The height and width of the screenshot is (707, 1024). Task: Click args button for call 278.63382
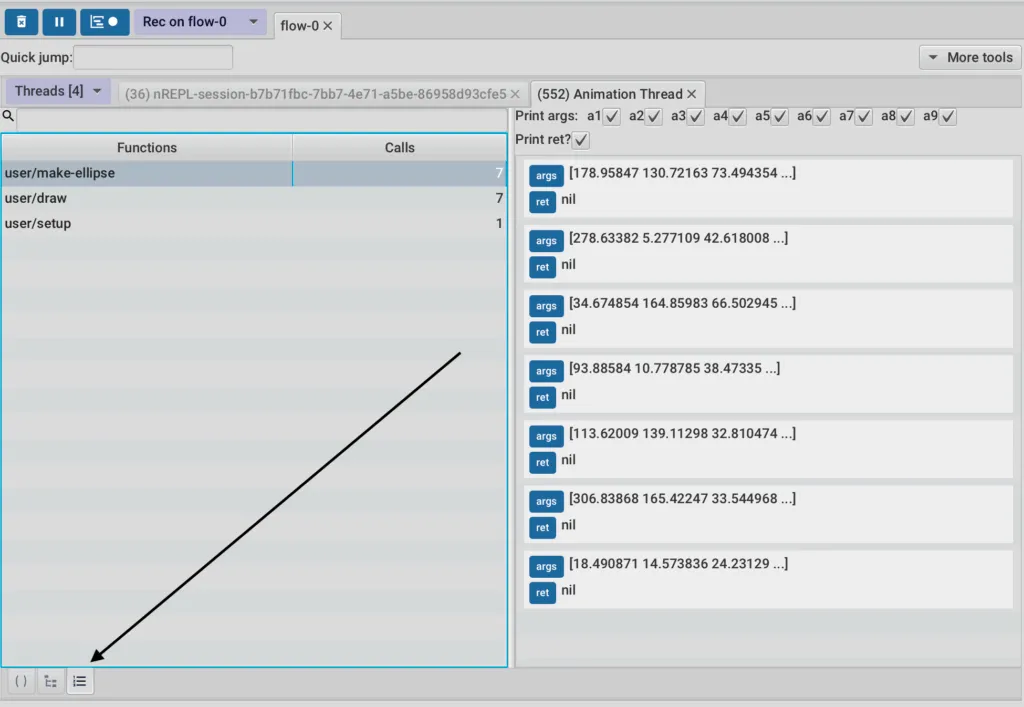click(x=546, y=241)
